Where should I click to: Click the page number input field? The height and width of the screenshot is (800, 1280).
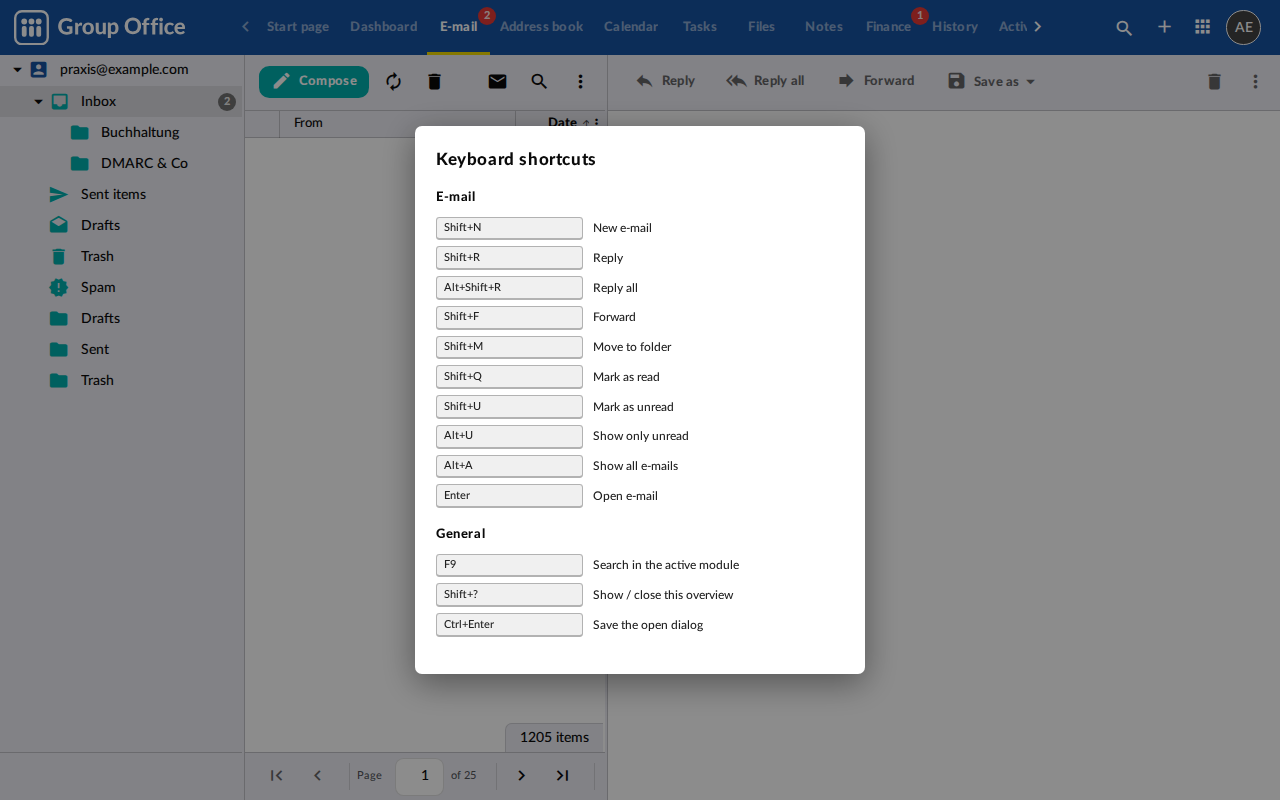[420, 775]
